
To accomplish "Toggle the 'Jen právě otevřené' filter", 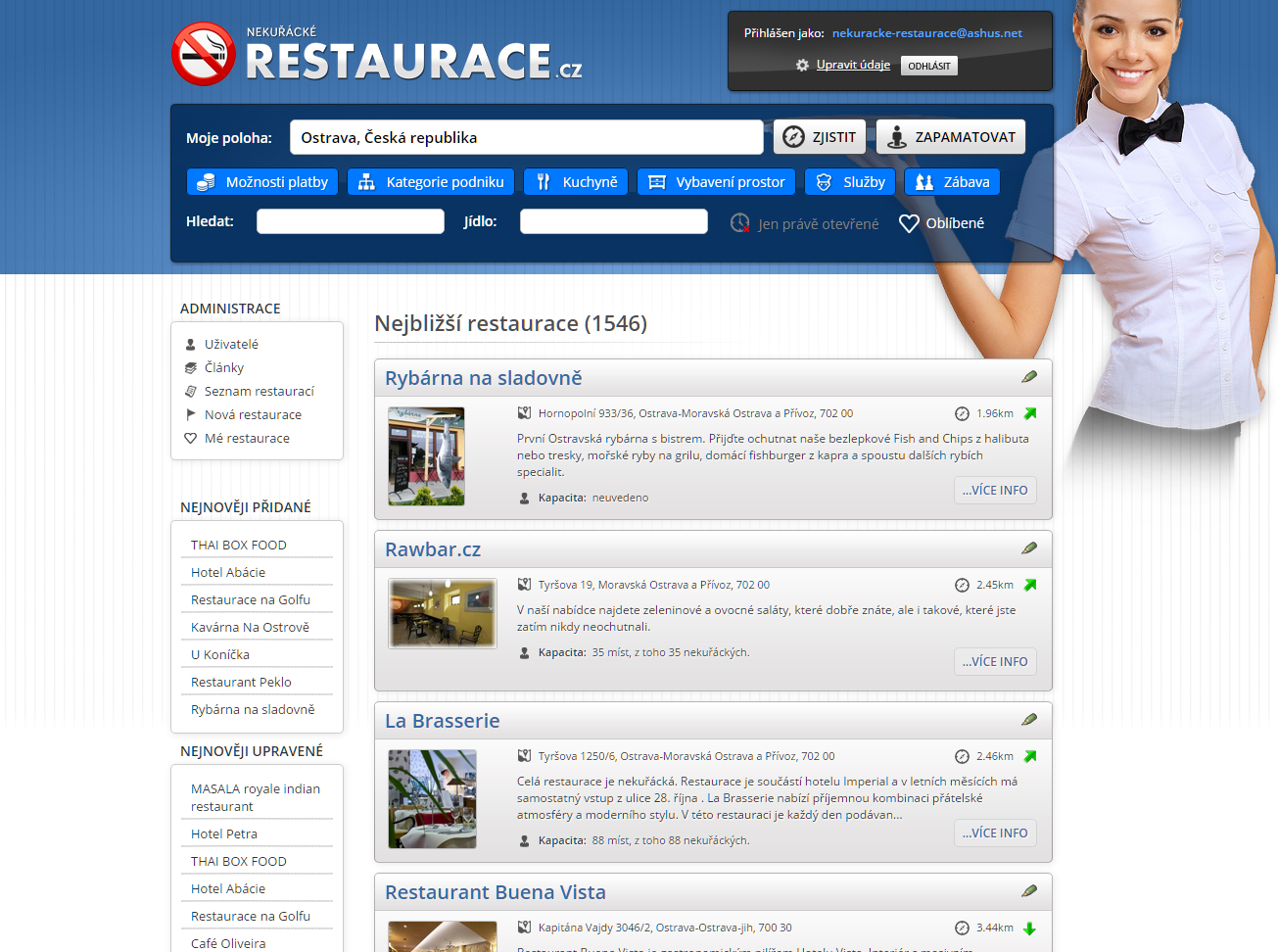I will [805, 224].
